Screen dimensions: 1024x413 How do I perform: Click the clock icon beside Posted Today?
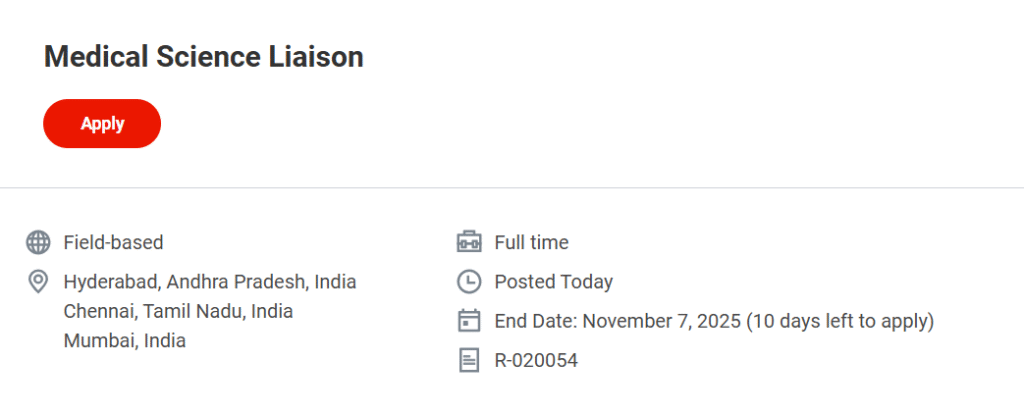click(x=468, y=282)
